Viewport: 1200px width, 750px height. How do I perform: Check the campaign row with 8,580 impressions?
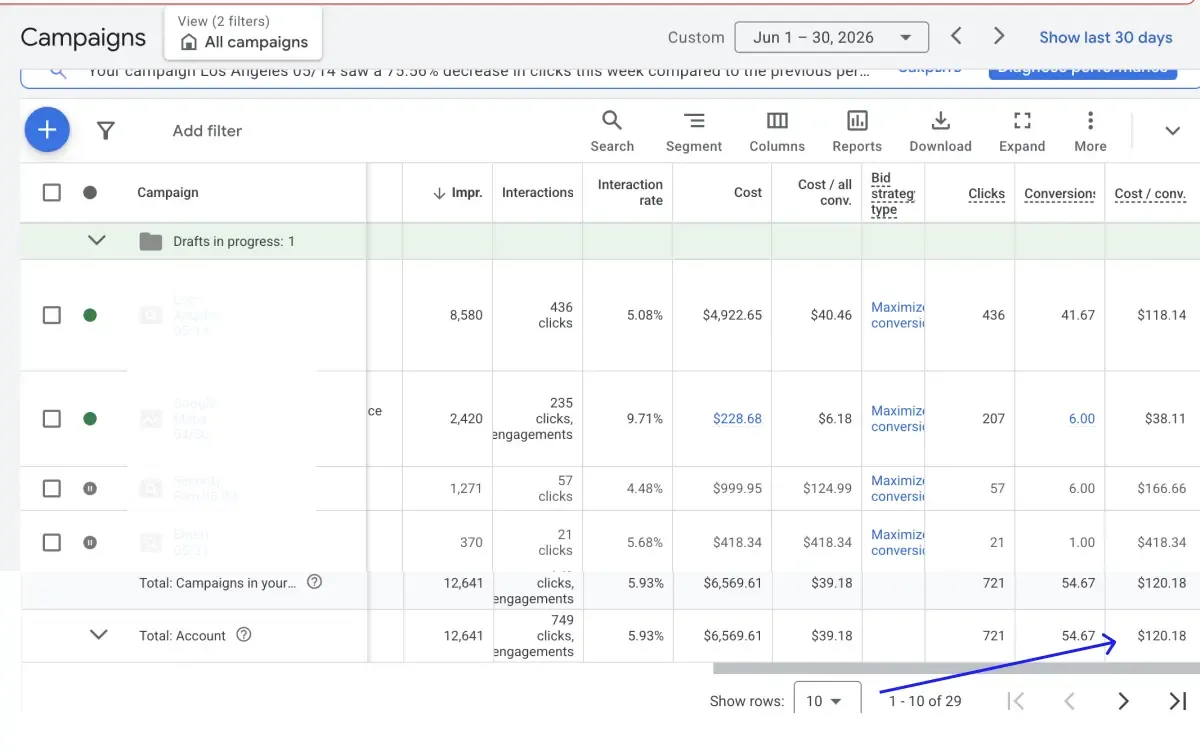(x=52, y=315)
